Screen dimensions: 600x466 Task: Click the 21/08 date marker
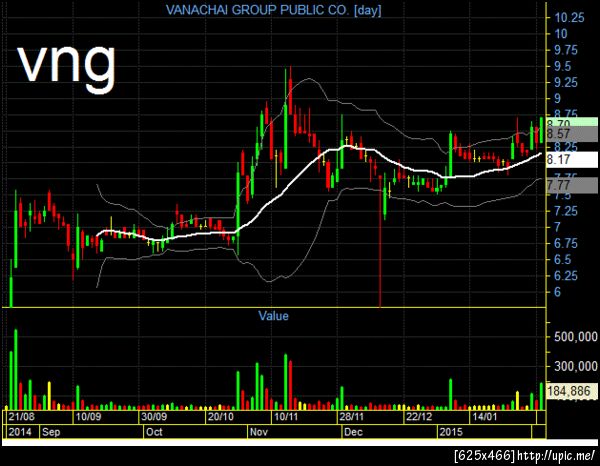[x=21, y=417]
